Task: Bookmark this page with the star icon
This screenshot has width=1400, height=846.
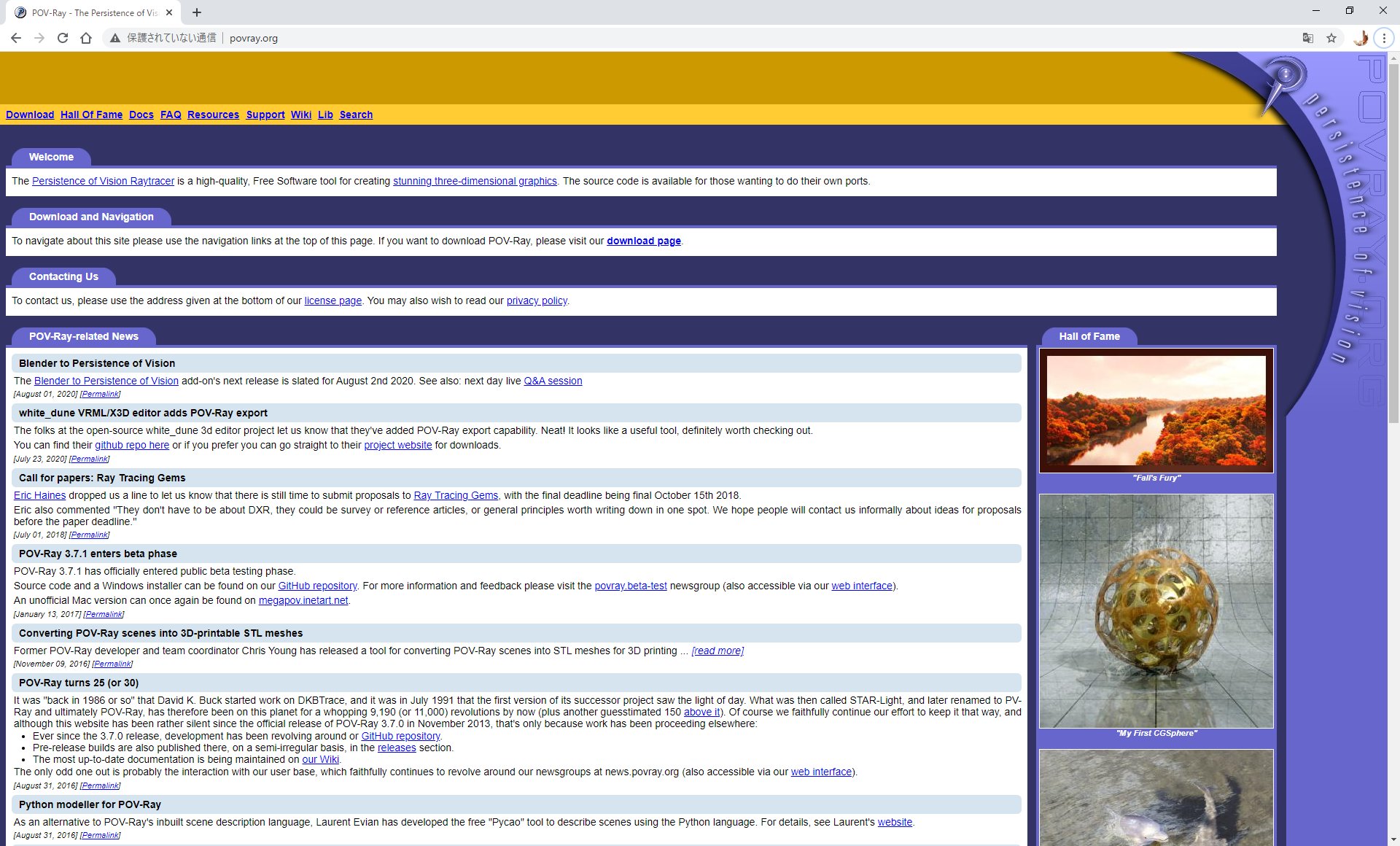Action: [x=1331, y=38]
